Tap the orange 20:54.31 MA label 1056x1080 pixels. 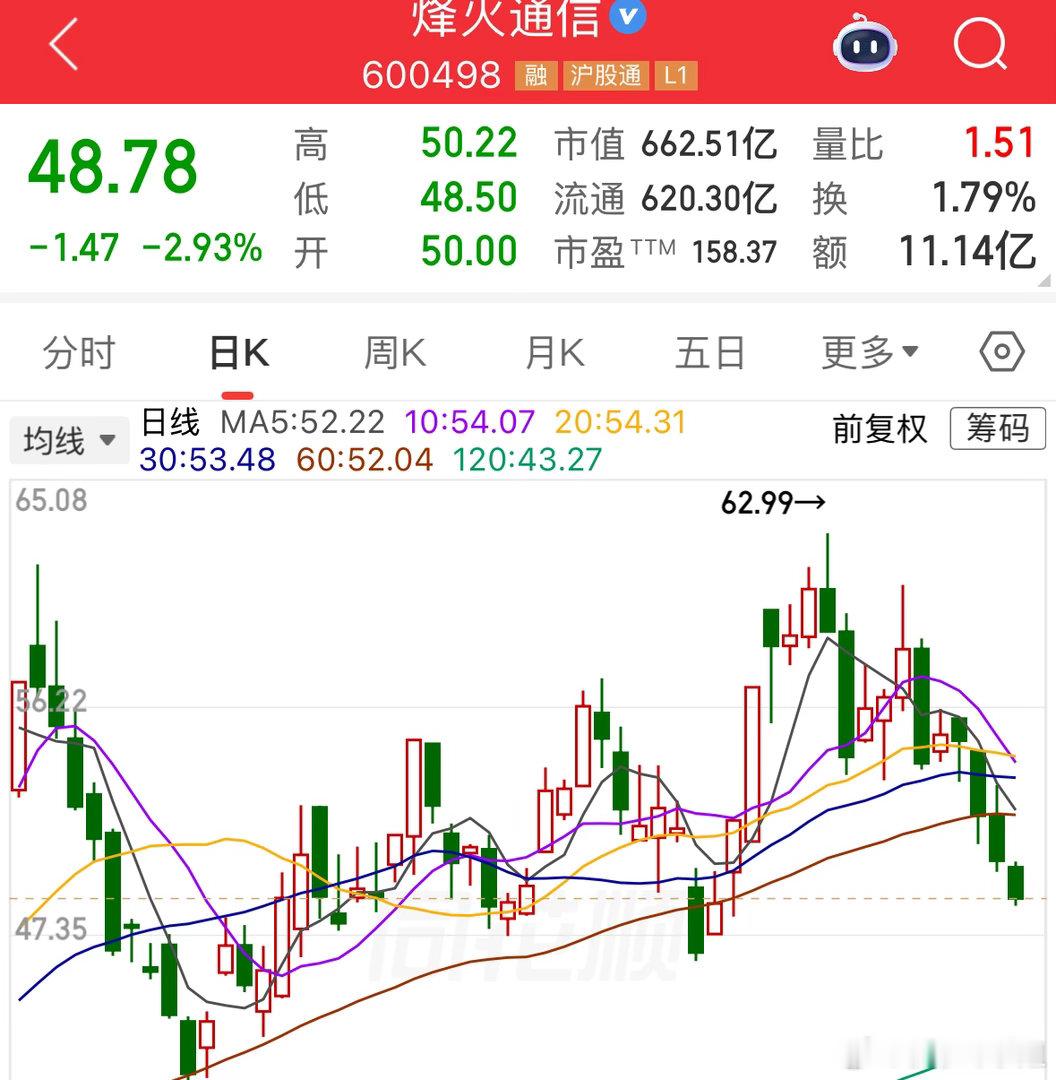[621, 422]
